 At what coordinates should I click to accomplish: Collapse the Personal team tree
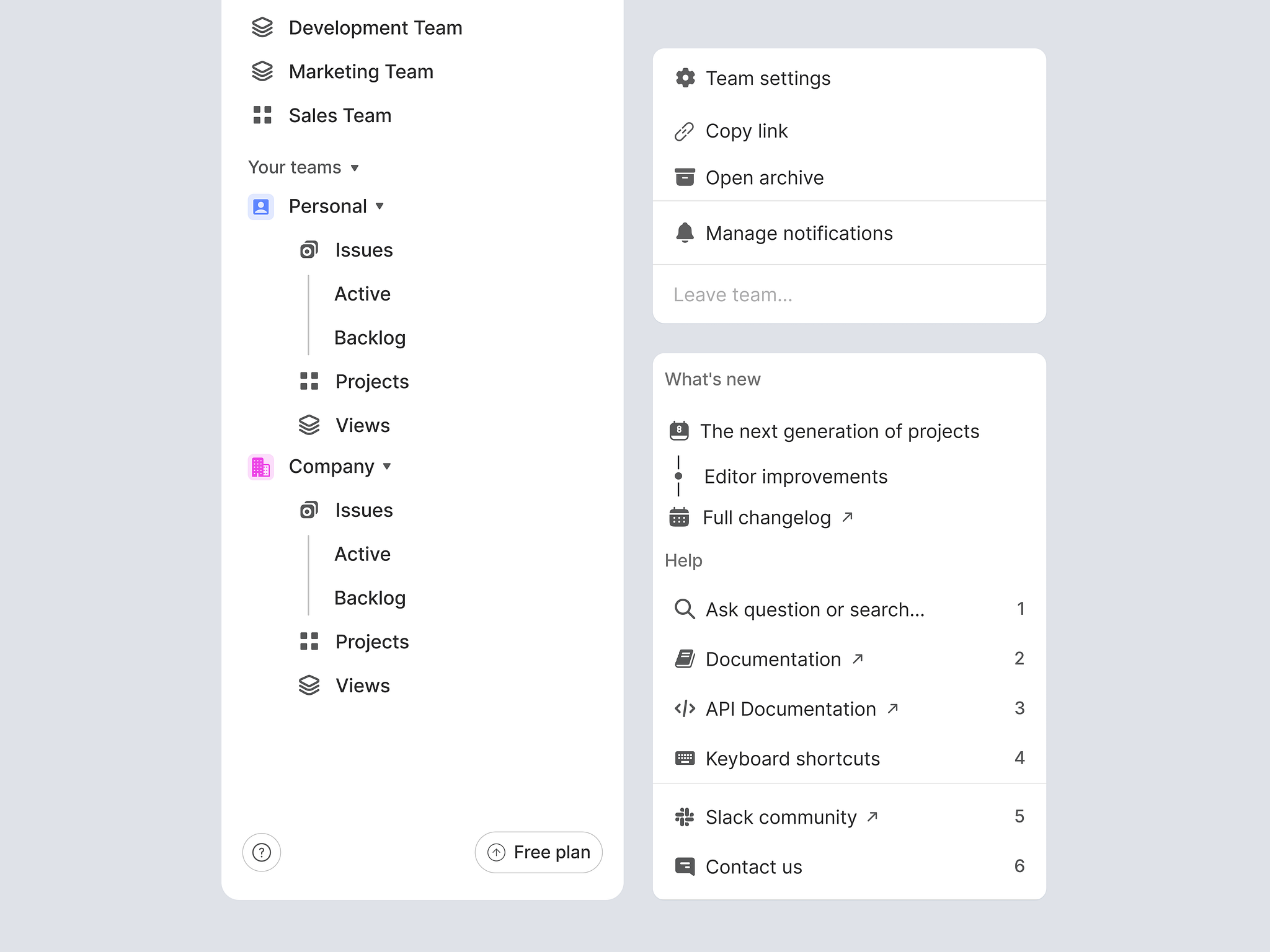[380, 206]
